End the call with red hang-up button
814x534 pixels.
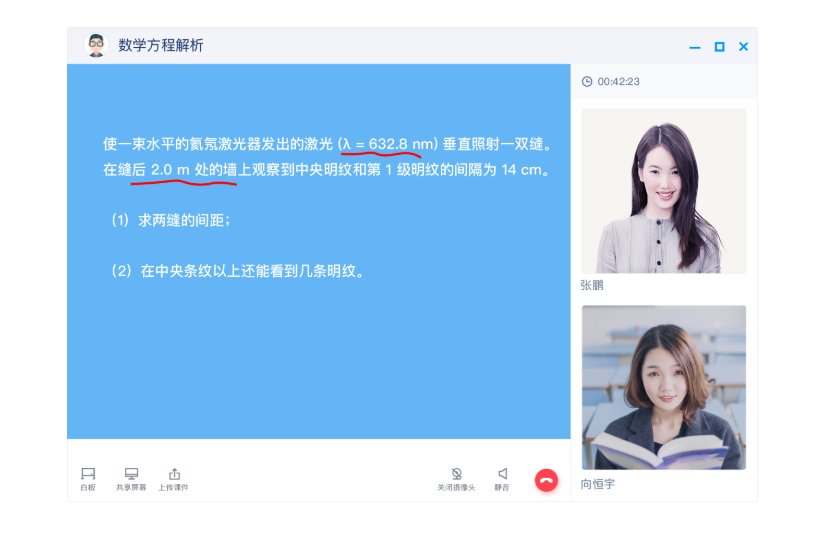click(546, 480)
